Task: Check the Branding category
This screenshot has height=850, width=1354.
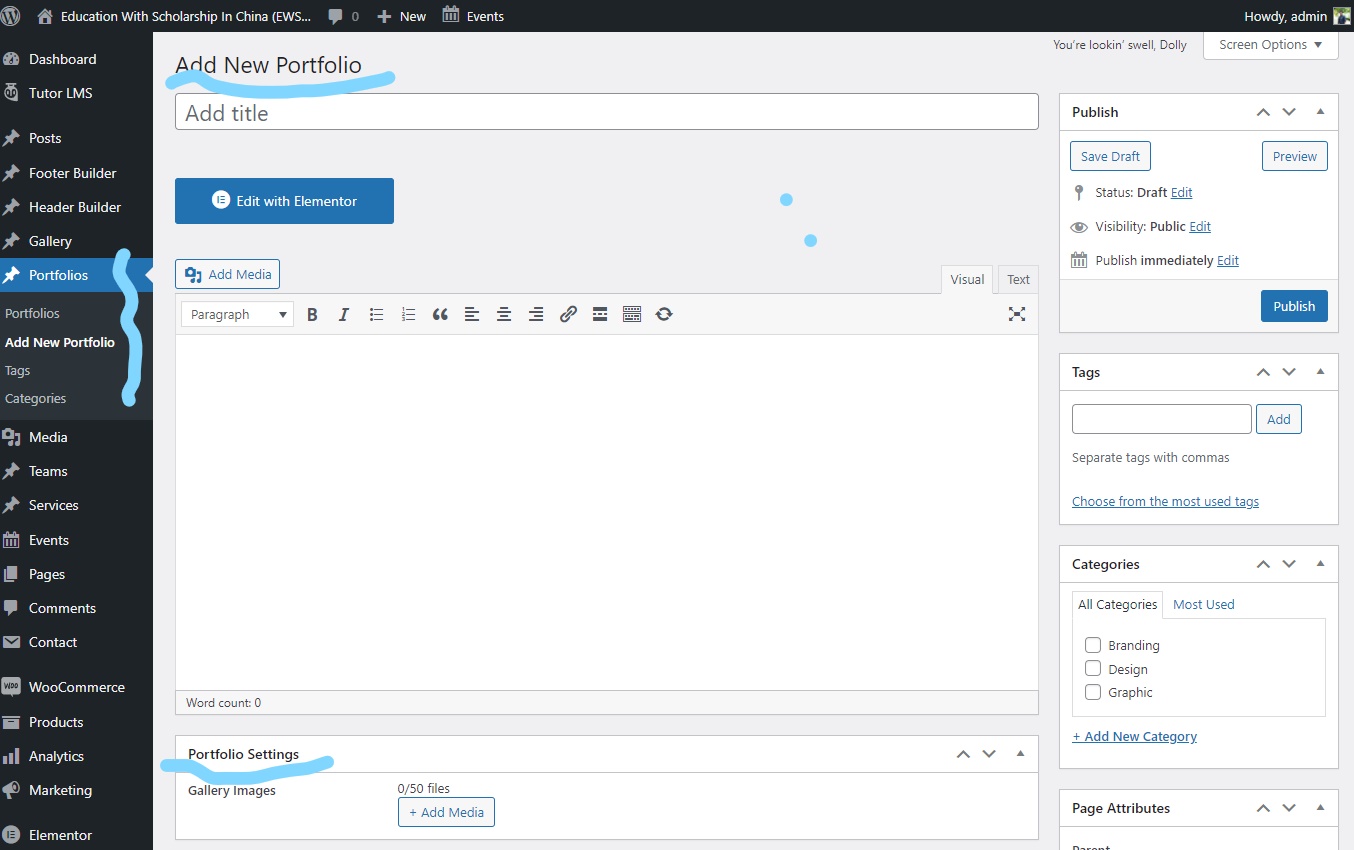Action: click(x=1093, y=645)
